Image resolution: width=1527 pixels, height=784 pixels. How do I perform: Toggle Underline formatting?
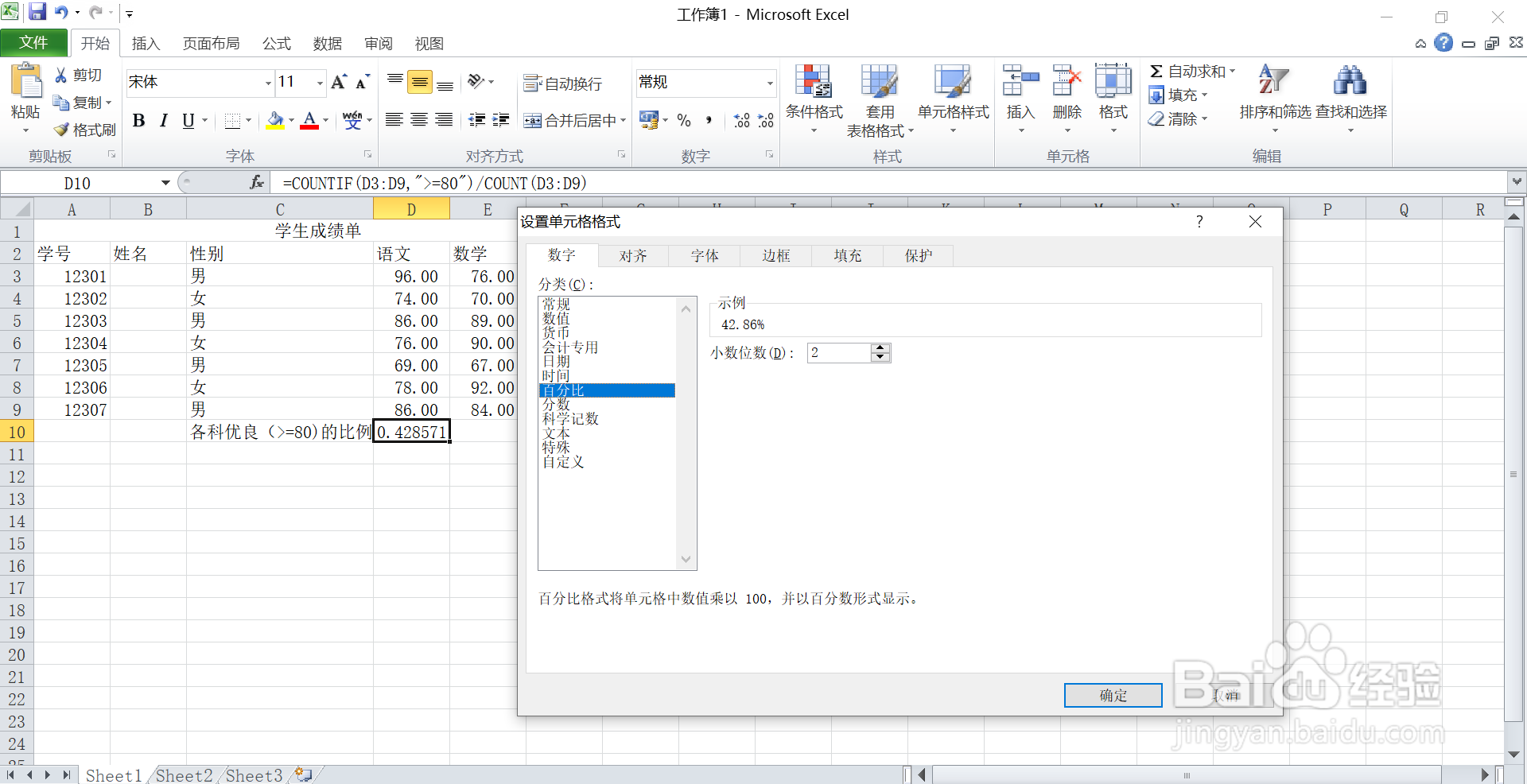click(x=188, y=120)
